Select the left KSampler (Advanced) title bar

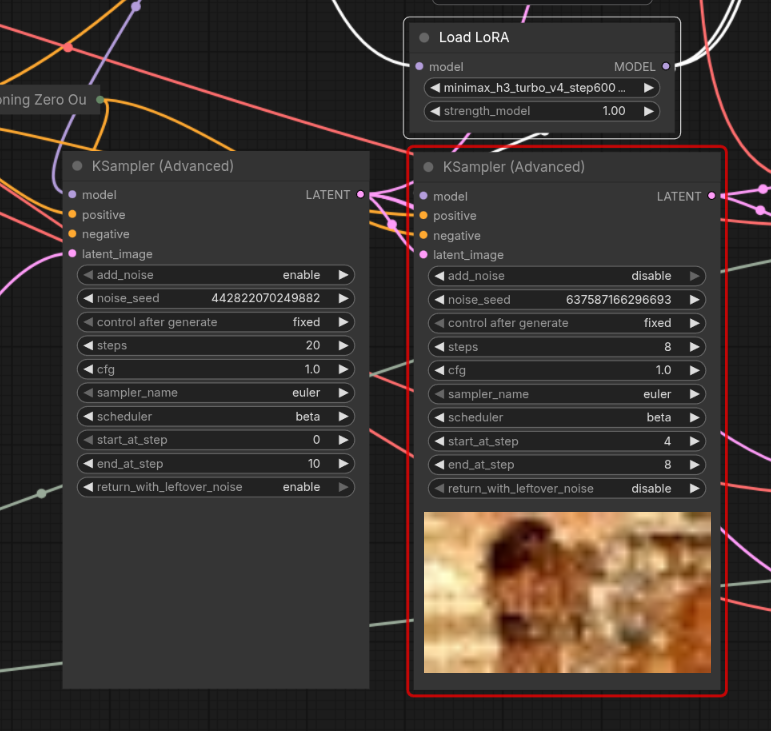pyautogui.click(x=216, y=166)
